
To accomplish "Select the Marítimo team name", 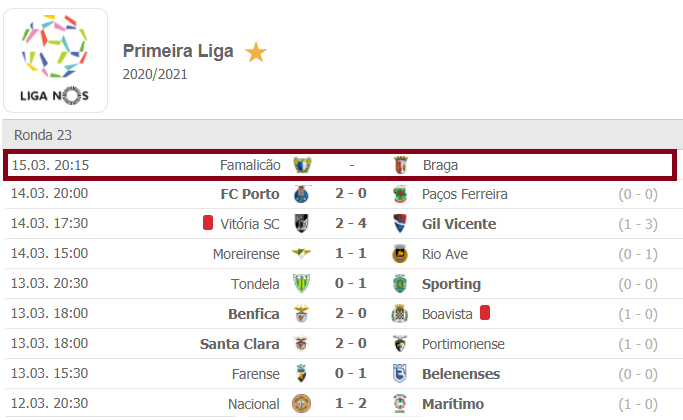I will click(453, 404).
